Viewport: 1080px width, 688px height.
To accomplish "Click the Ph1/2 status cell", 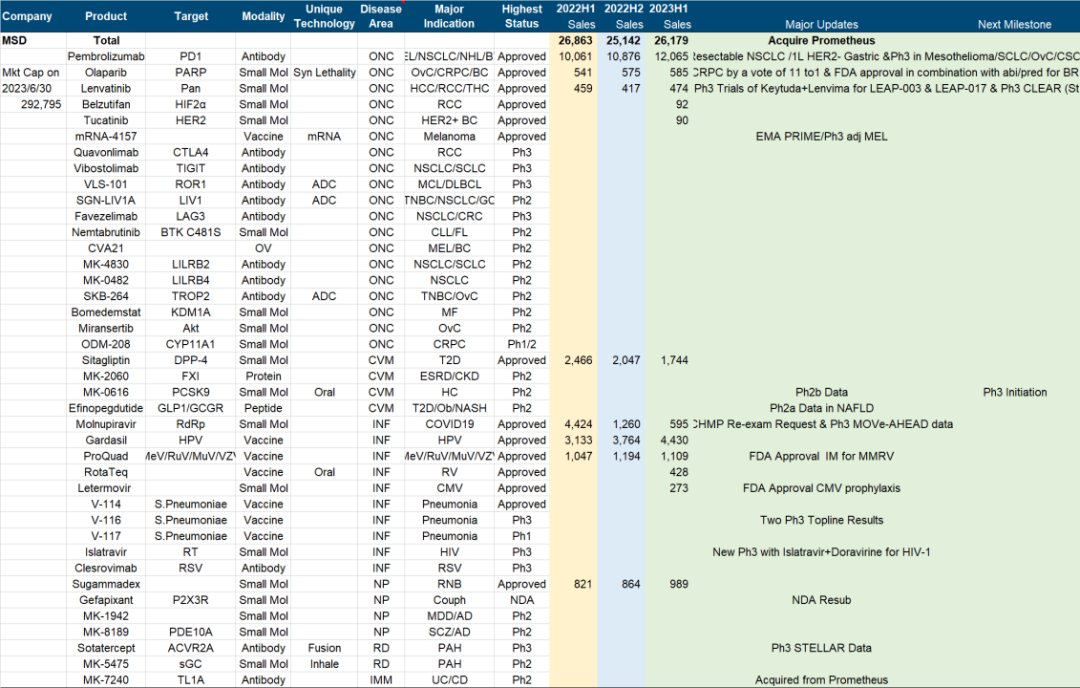I will point(521,344).
